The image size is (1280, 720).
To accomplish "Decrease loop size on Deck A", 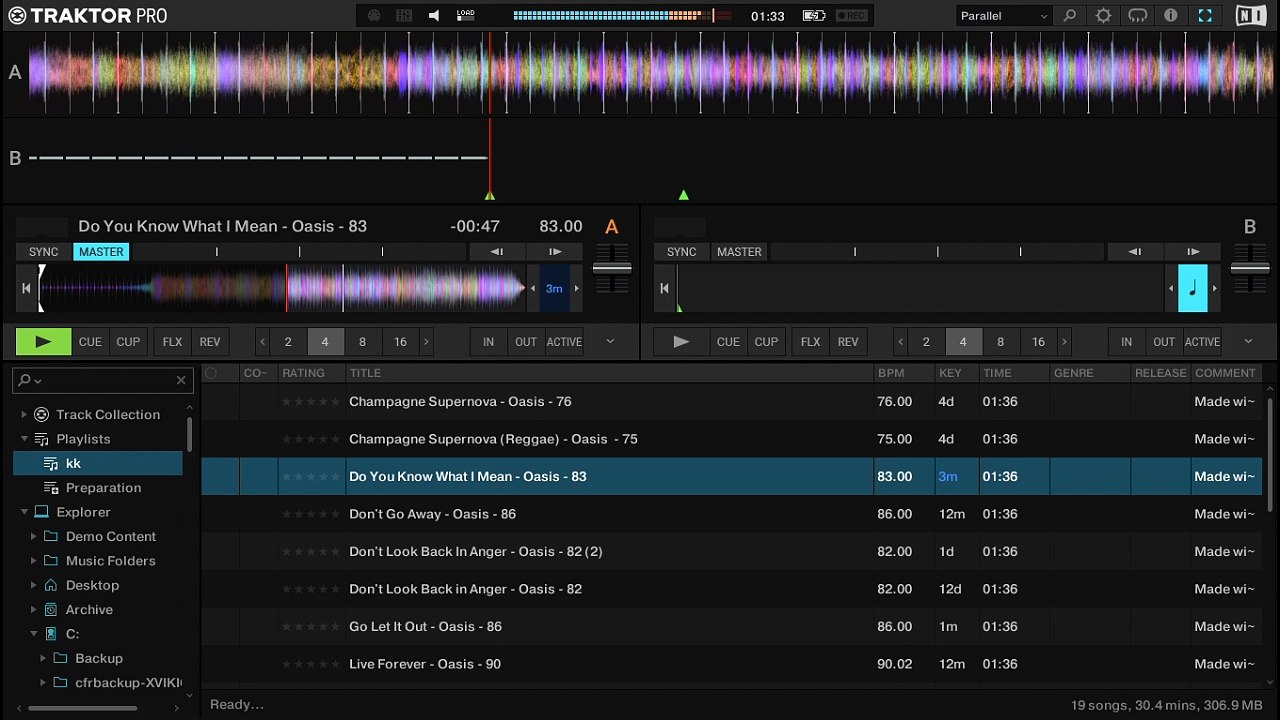I will coord(263,342).
